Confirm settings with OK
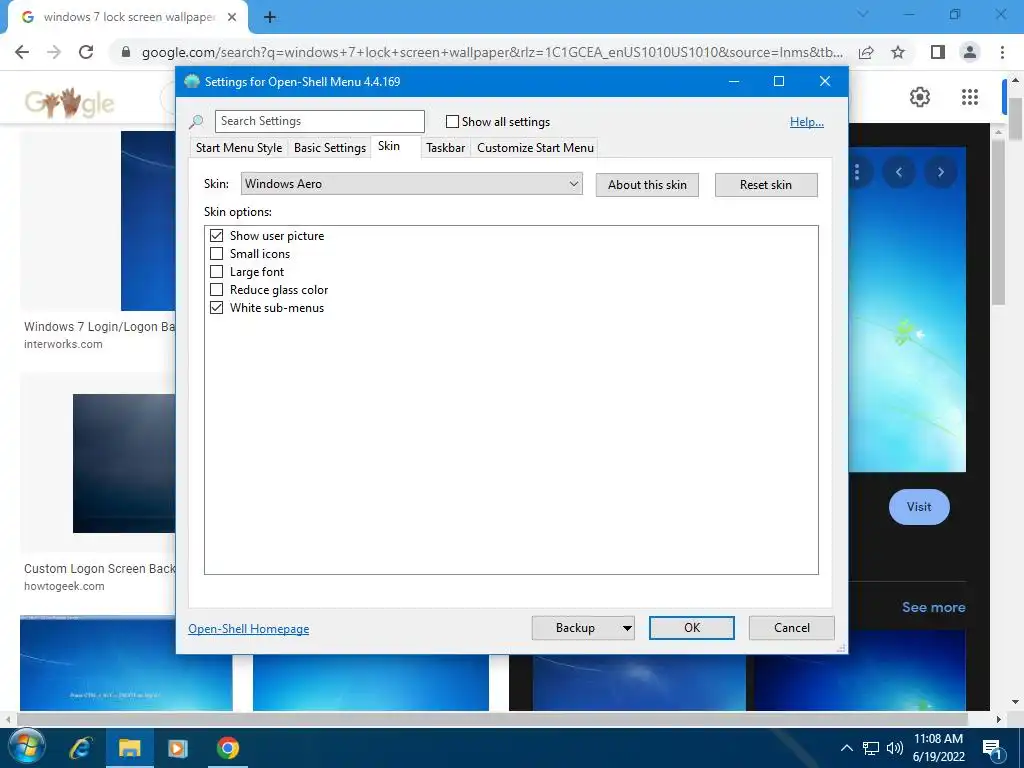The height and width of the screenshot is (768, 1024). pos(692,628)
